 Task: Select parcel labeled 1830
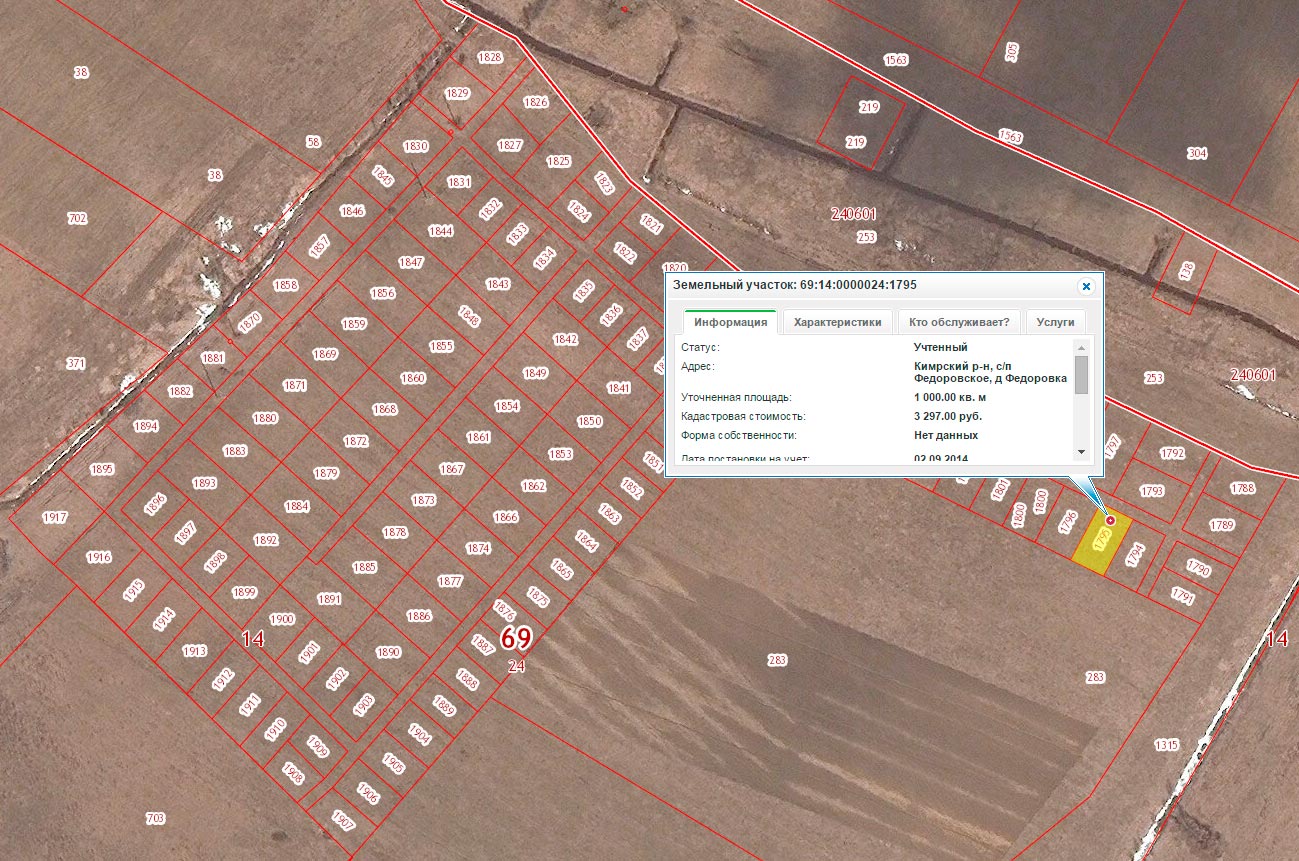tap(416, 146)
